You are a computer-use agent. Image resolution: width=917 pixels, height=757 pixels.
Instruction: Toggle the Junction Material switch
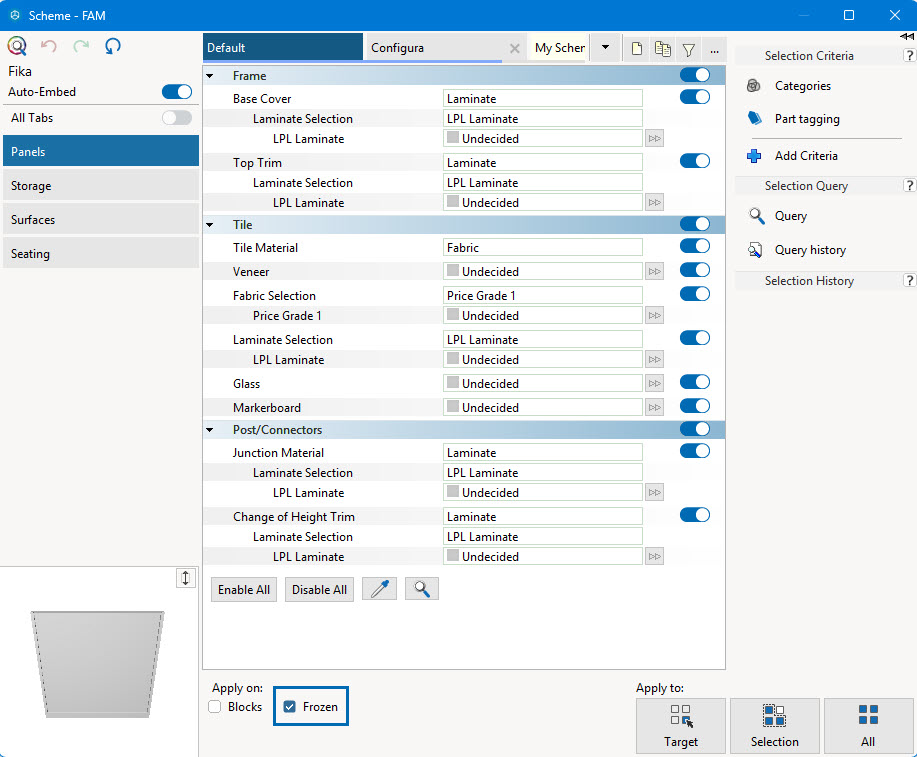click(x=695, y=451)
